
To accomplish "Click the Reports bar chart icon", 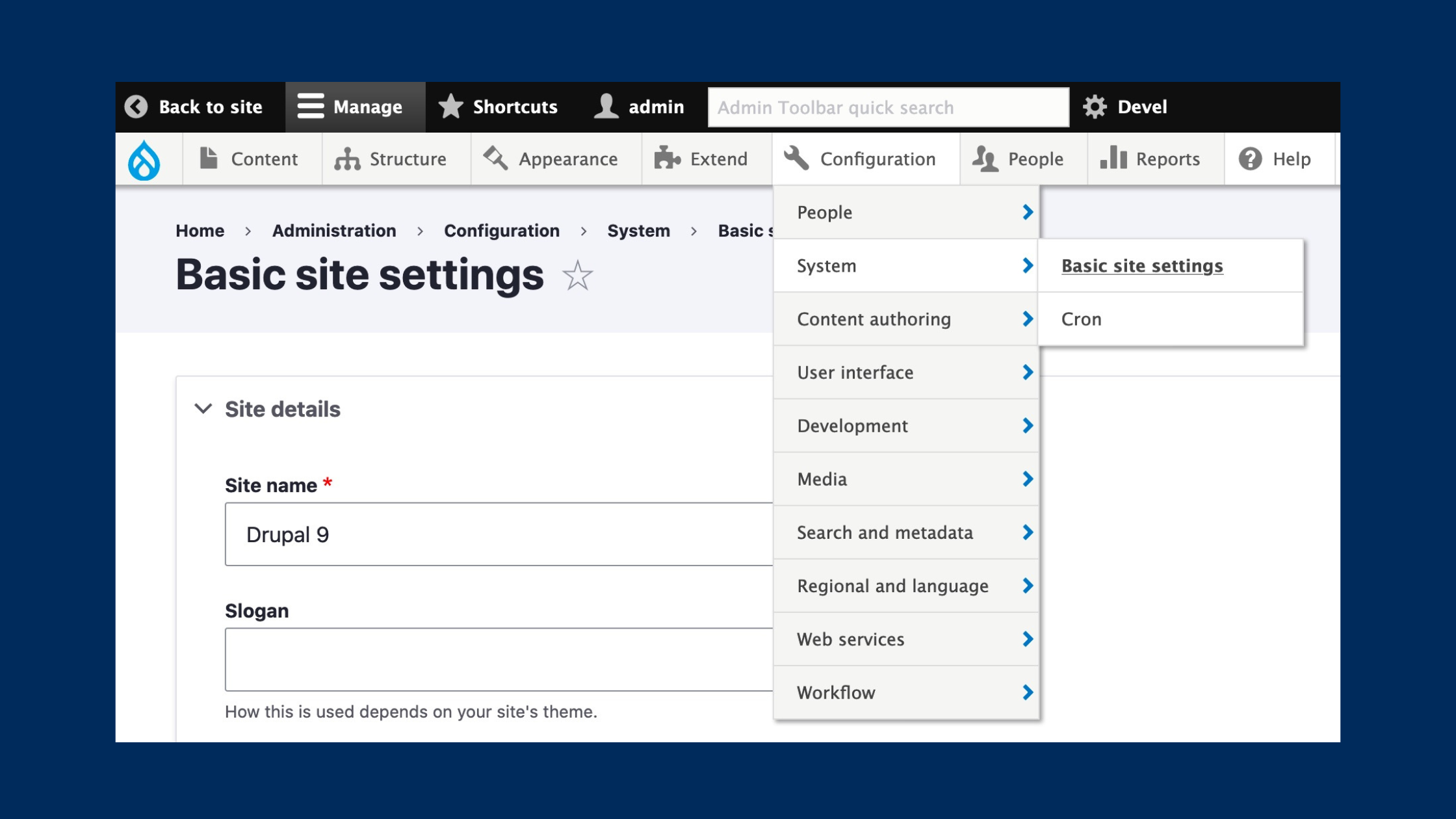I will (x=1113, y=157).
